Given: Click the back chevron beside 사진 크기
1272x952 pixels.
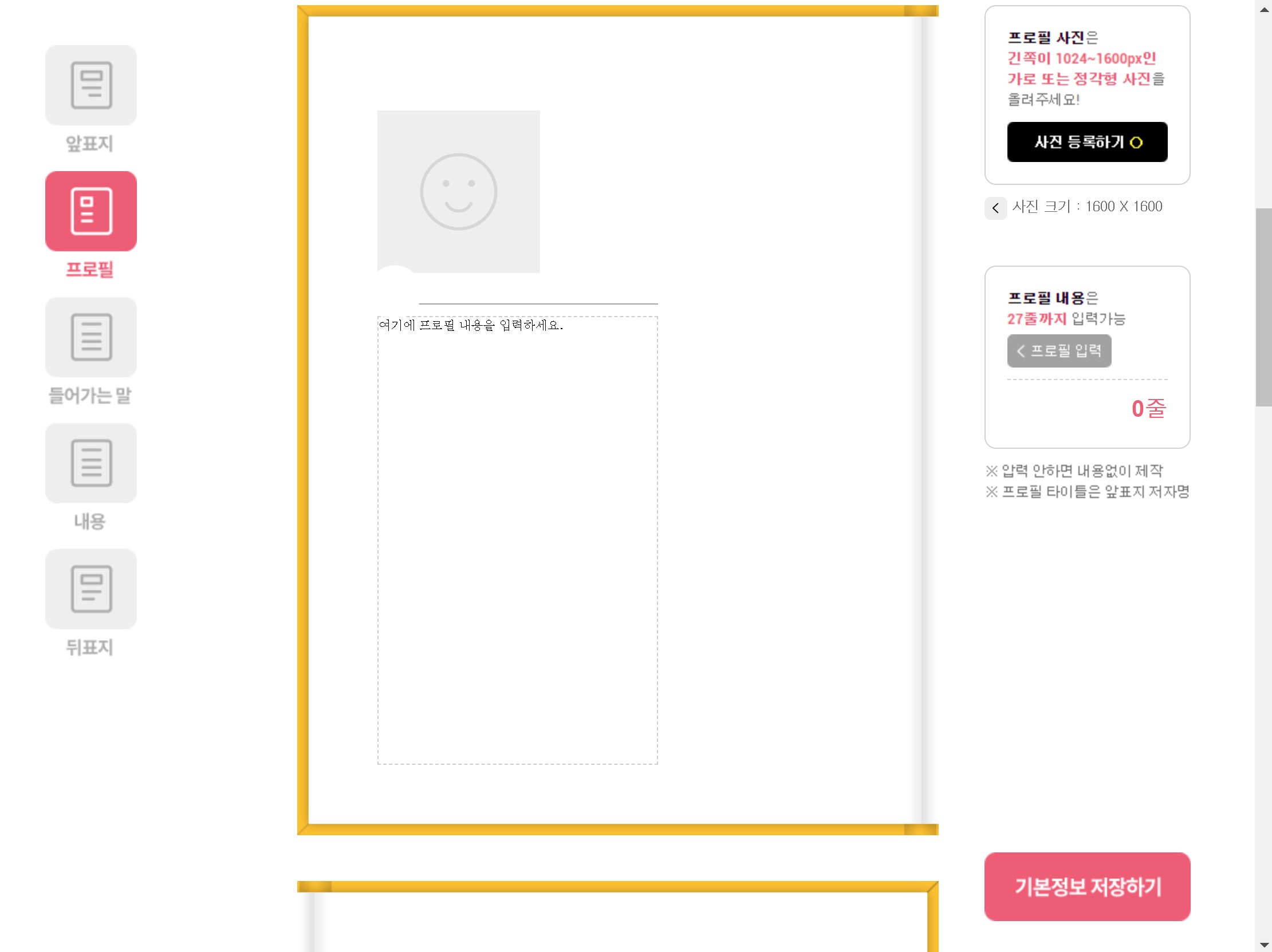Looking at the screenshot, I should [995, 208].
